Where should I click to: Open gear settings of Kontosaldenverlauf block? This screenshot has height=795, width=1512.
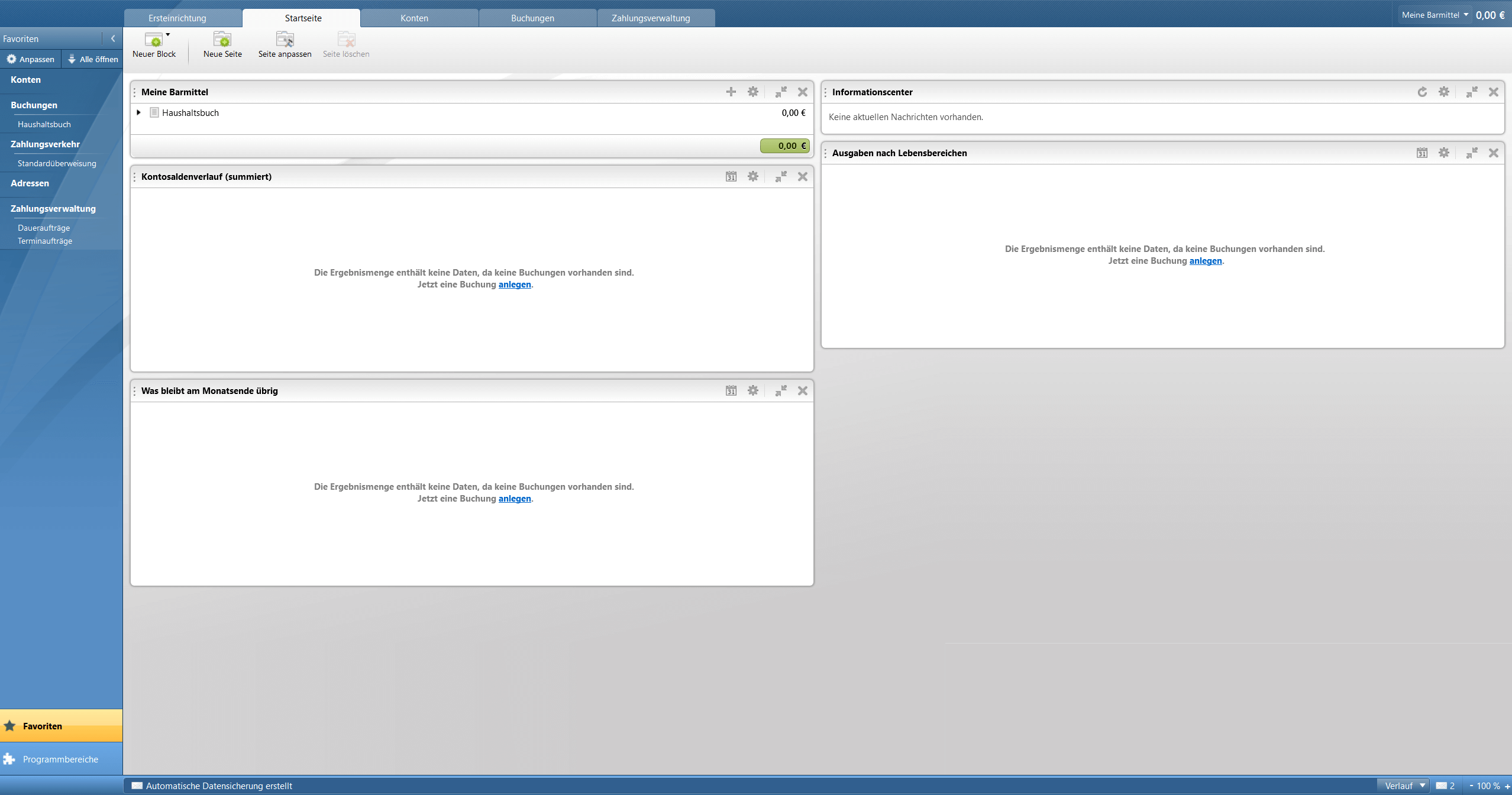pos(752,176)
